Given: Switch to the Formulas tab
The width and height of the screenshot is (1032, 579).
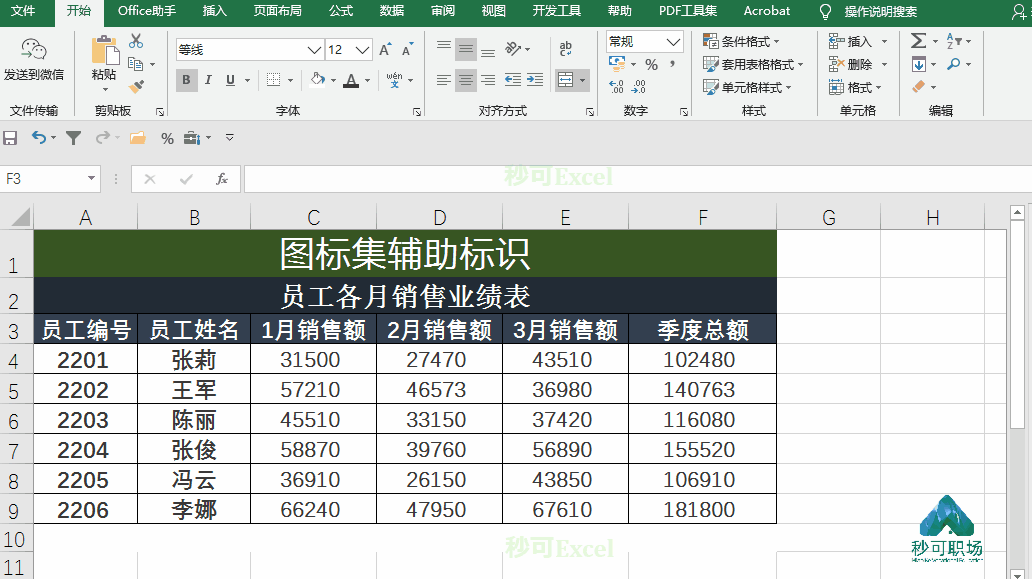Looking at the screenshot, I should point(341,11).
